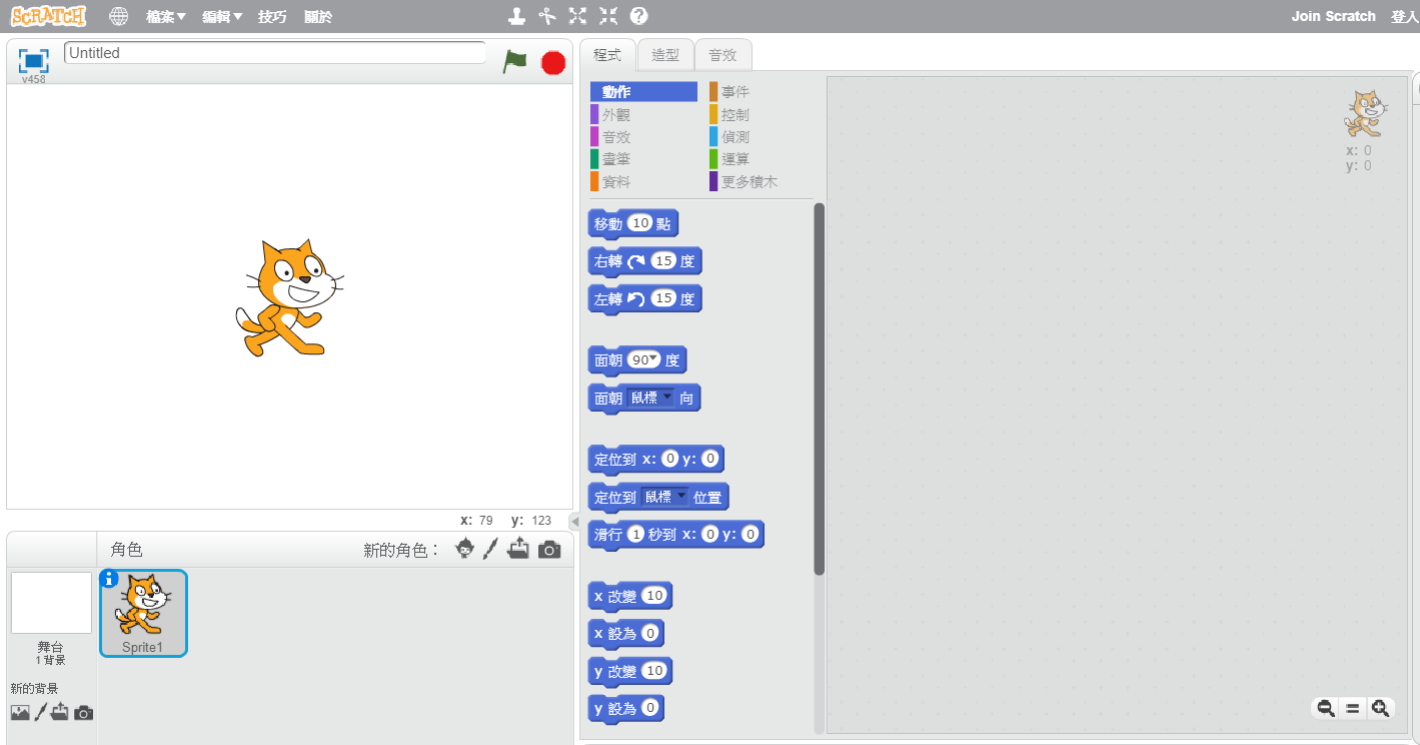
Task: Switch stage to full screen mode
Action: [33, 60]
